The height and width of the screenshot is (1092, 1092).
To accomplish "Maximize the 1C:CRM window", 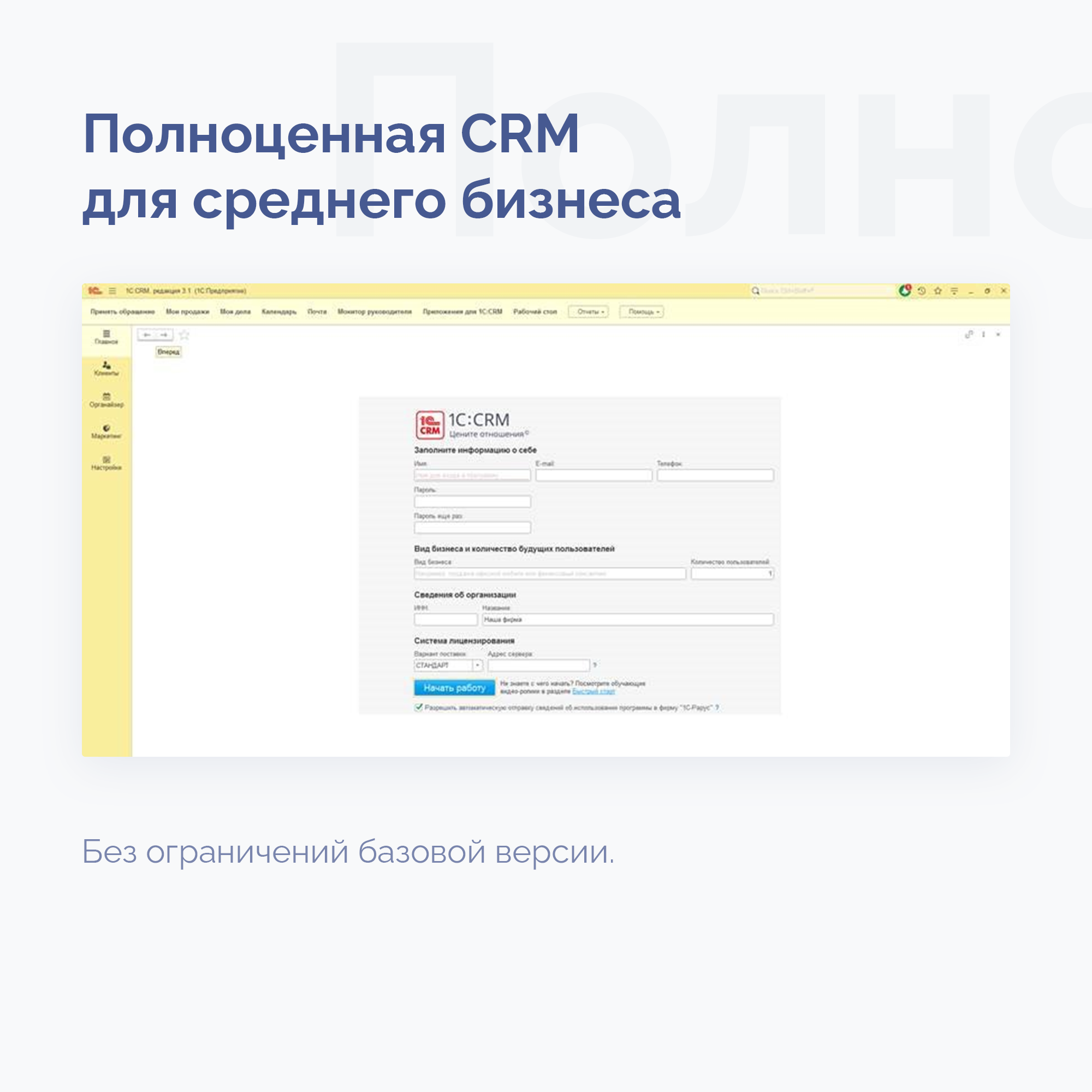I will (987, 291).
